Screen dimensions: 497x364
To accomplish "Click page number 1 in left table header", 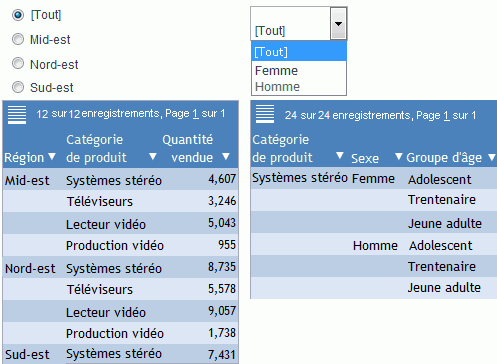I will coord(196,114).
